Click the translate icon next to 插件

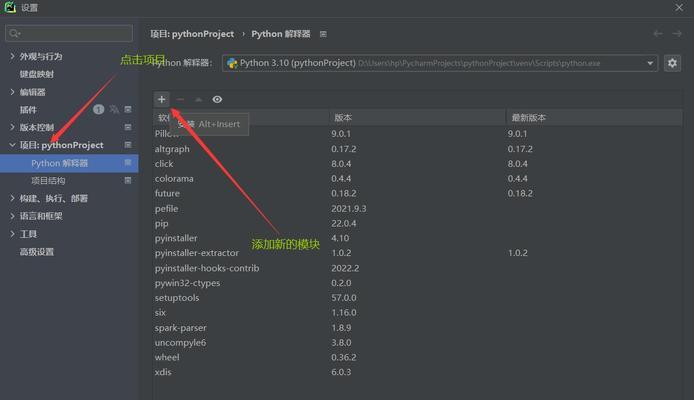(114, 109)
